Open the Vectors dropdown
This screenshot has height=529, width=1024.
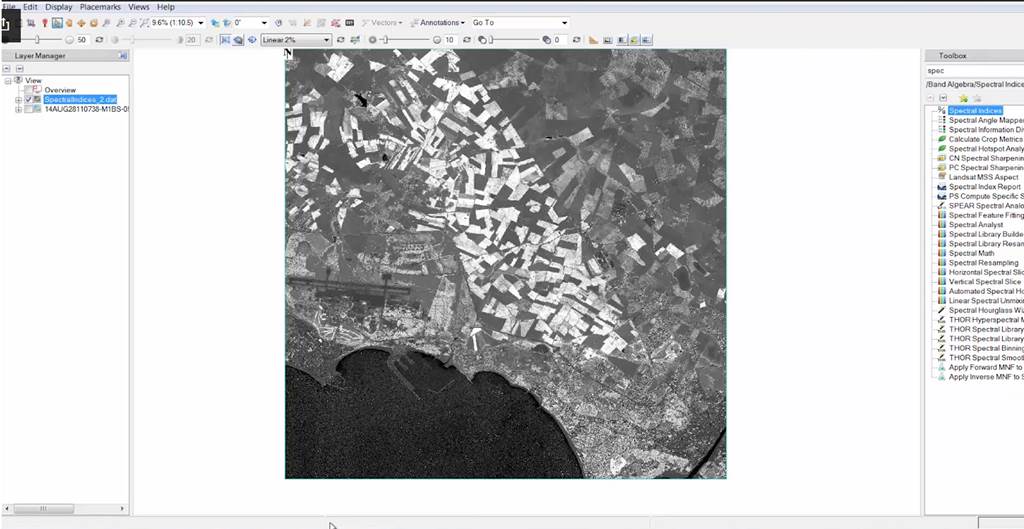(382, 23)
